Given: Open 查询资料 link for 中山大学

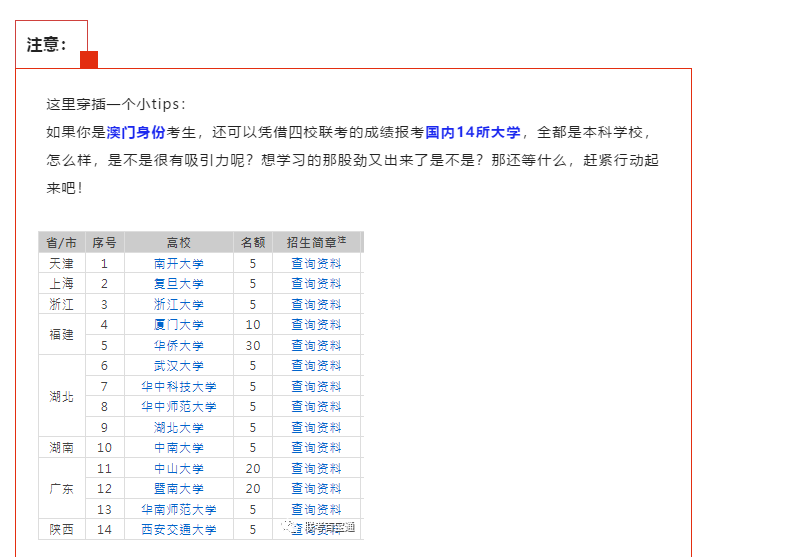Looking at the screenshot, I should point(316,469).
